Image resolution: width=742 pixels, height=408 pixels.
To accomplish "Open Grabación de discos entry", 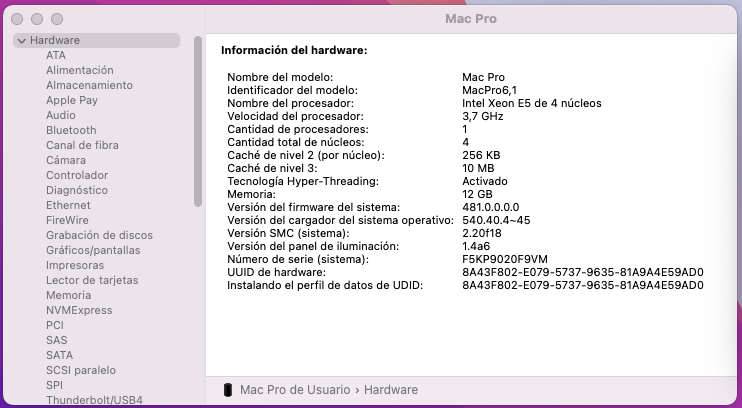I will 99,235.
